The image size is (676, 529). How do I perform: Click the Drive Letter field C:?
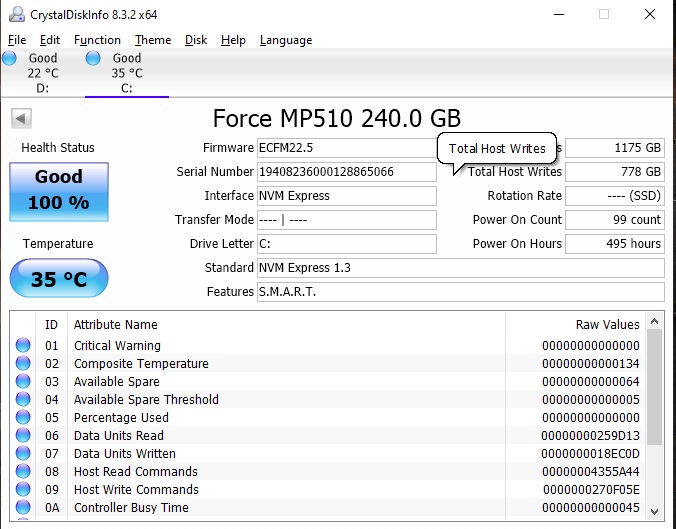pos(347,244)
